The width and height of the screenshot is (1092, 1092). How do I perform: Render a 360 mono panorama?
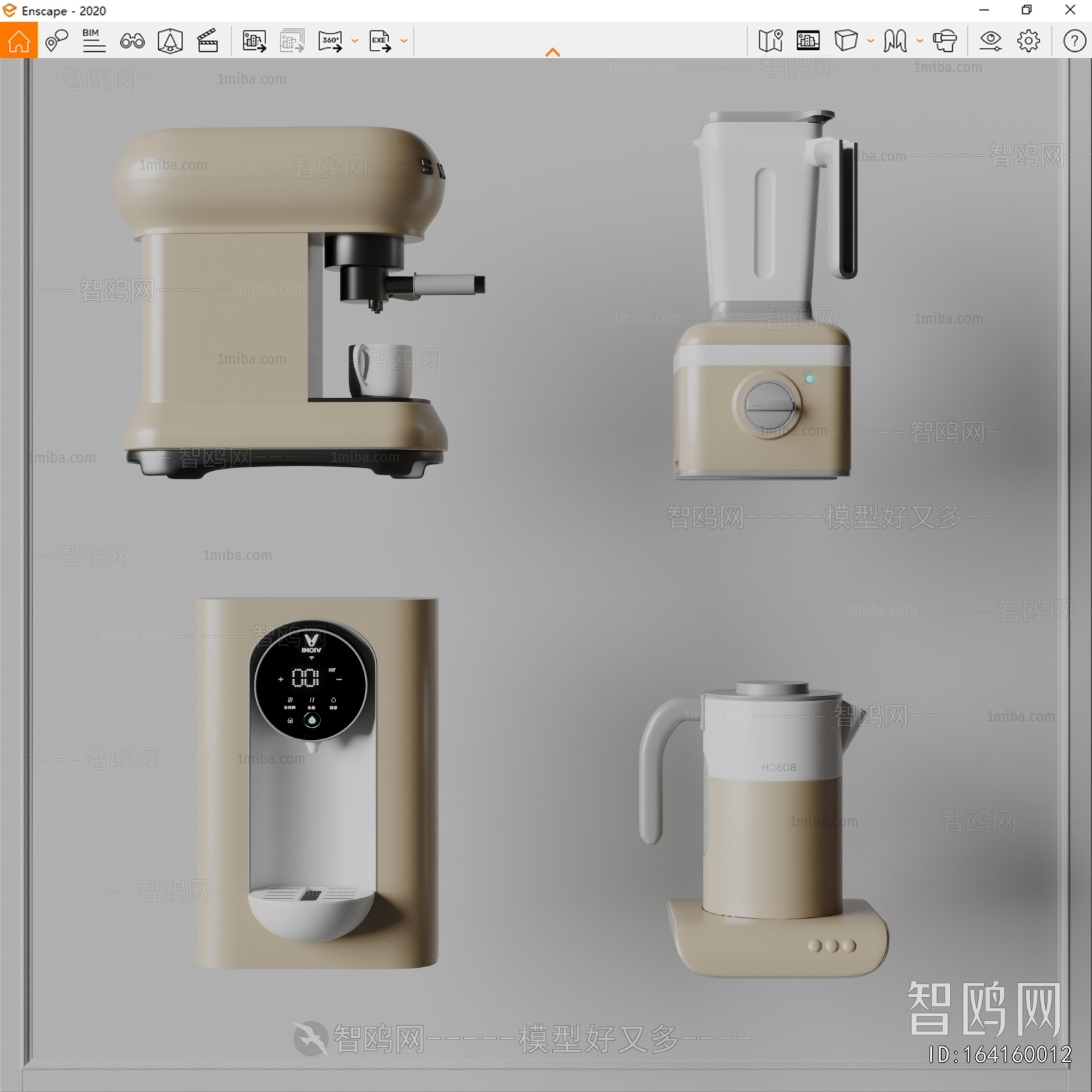click(330, 41)
